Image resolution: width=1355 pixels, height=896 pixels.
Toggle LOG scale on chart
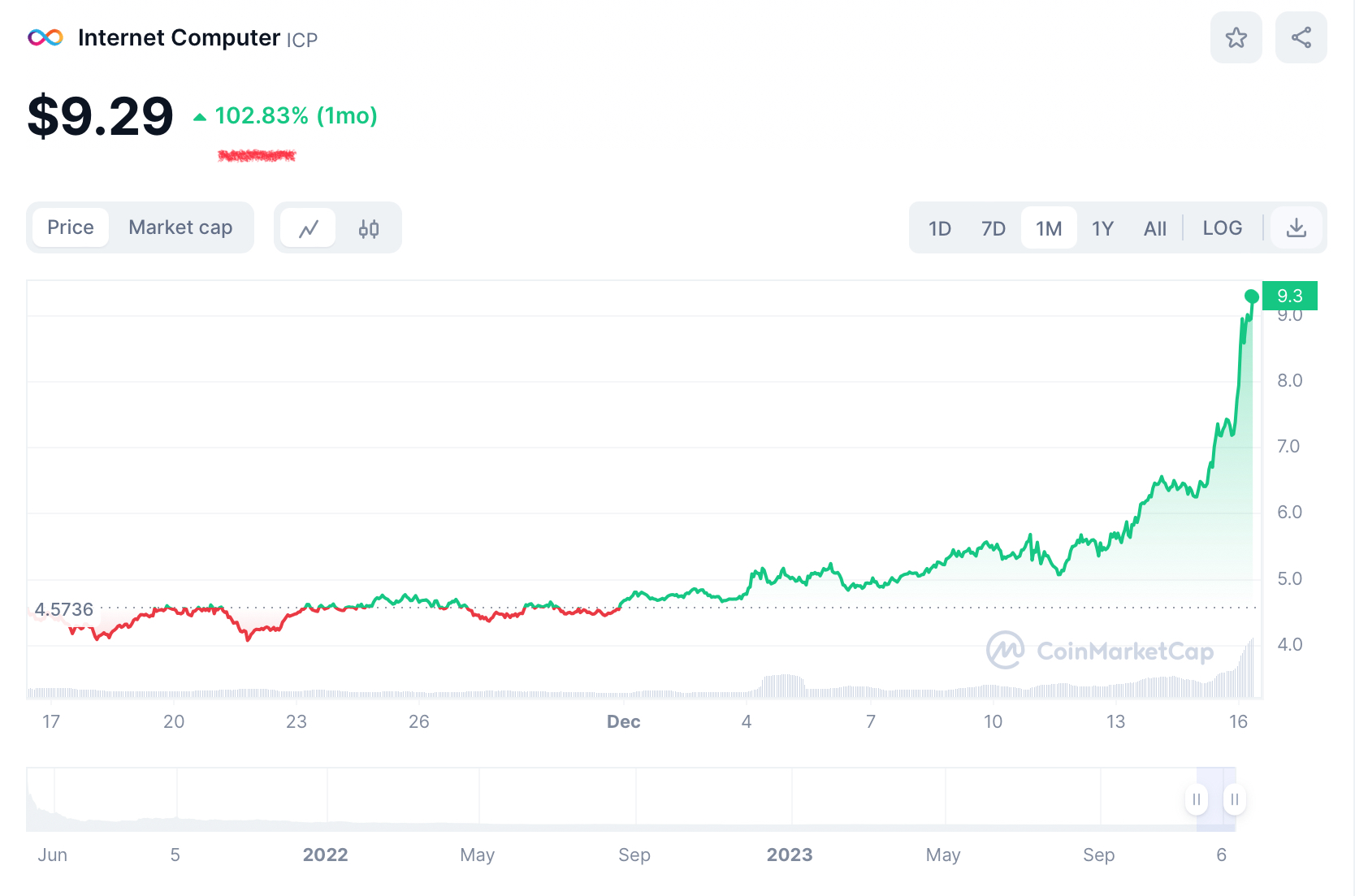pyautogui.click(x=1223, y=228)
